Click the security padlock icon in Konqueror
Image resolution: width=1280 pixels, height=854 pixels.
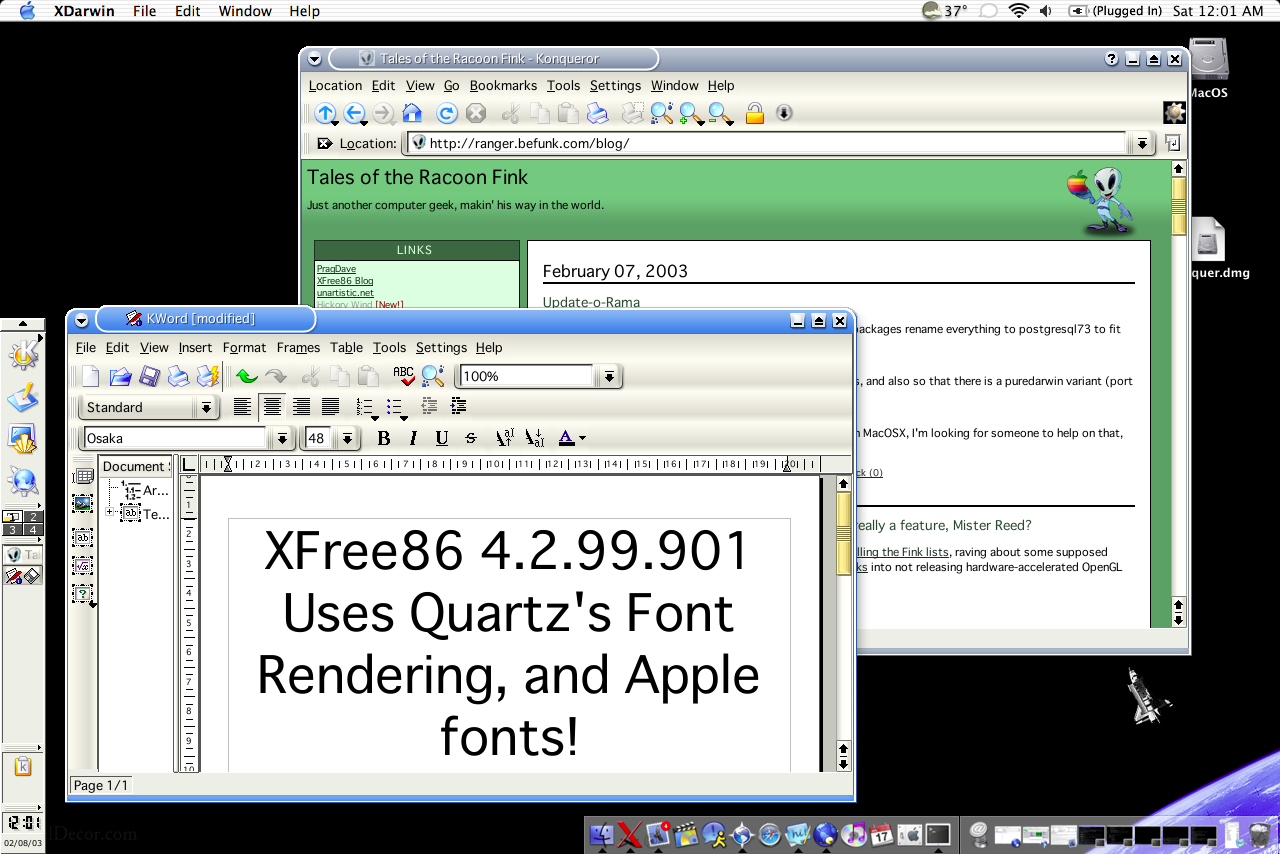click(x=755, y=113)
